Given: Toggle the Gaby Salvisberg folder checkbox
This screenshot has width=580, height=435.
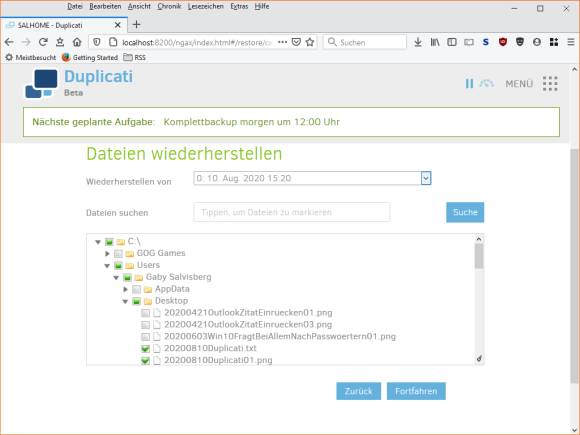Looking at the screenshot, I should [127, 277].
